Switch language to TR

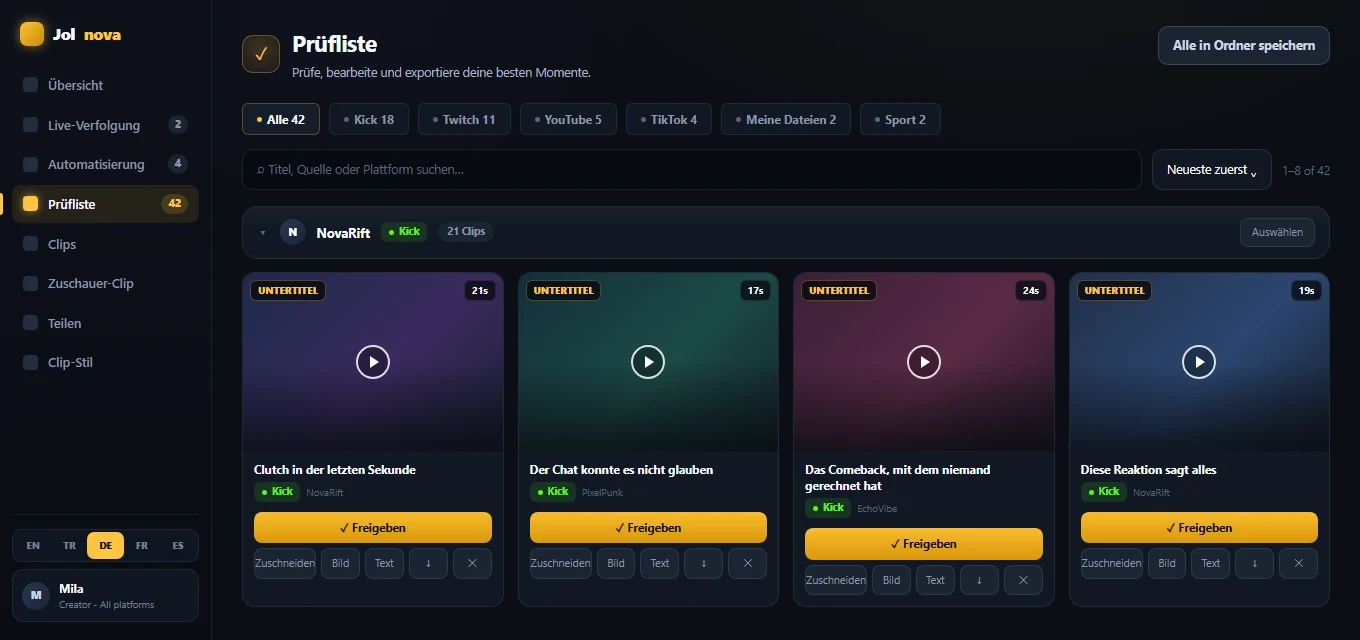coord(69,545)
